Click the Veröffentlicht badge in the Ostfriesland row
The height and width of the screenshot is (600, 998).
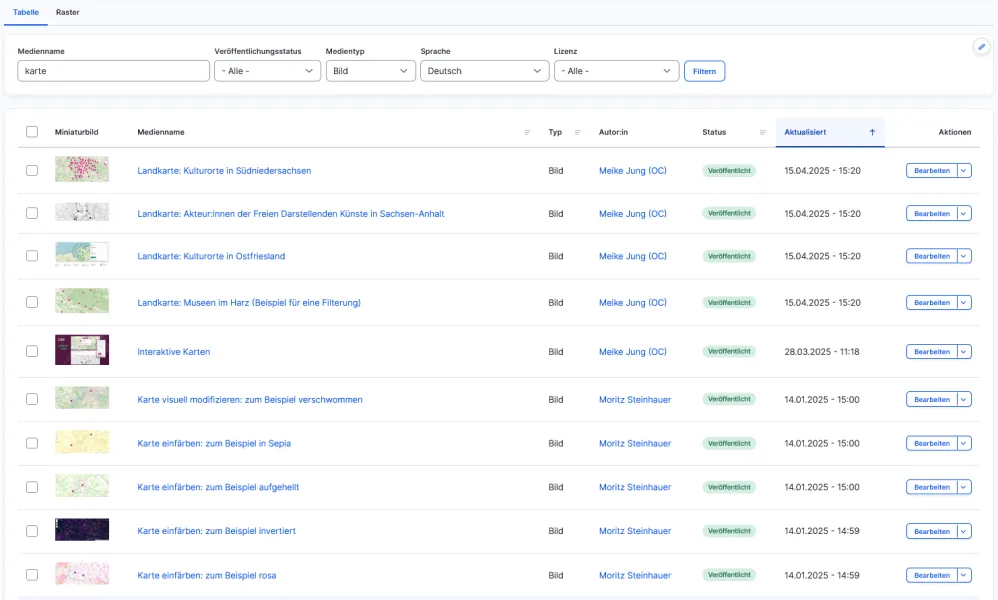(729, 256)
